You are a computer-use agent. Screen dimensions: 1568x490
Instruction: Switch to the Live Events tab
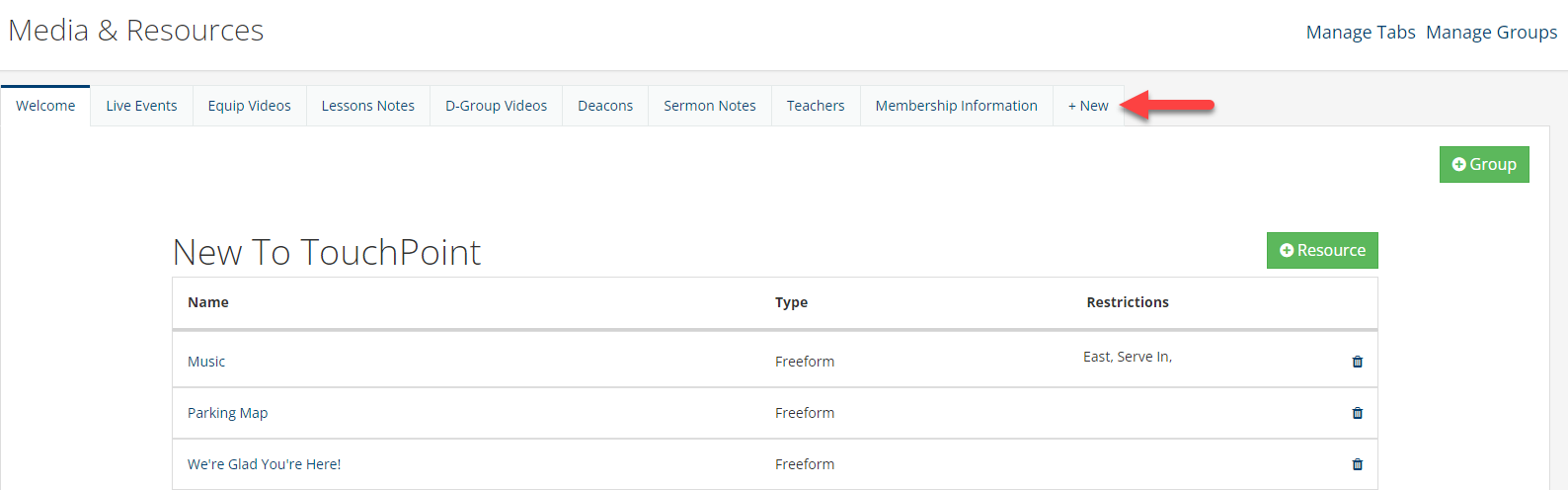(141, 106)
